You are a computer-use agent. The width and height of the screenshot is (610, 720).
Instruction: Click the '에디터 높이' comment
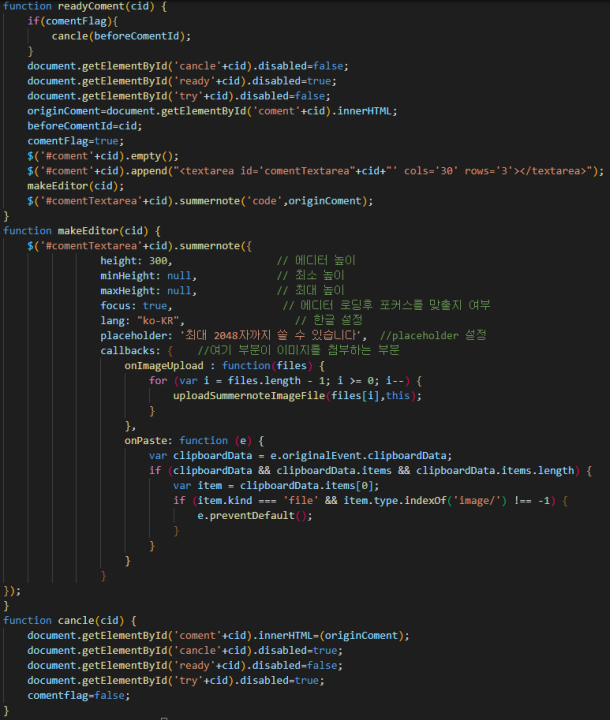tap(316, 261)
